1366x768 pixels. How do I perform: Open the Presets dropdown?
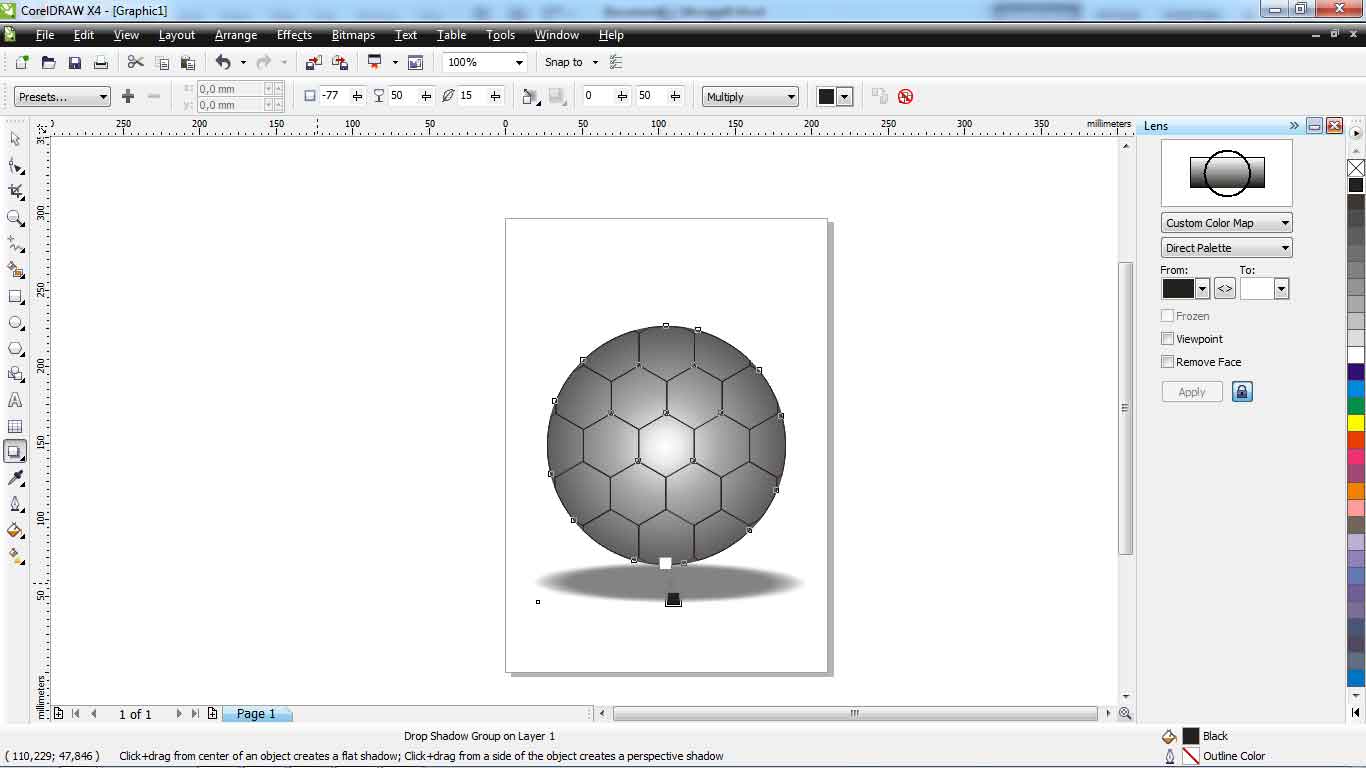pyautogui.click(x=62, y=96)
